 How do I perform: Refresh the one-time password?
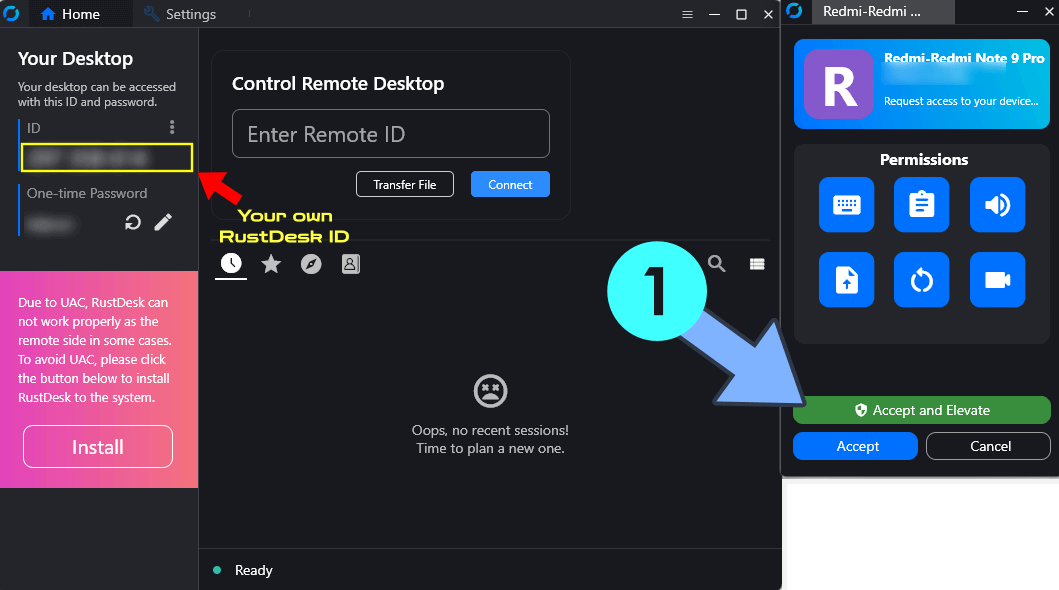click(x=132, y=222)
